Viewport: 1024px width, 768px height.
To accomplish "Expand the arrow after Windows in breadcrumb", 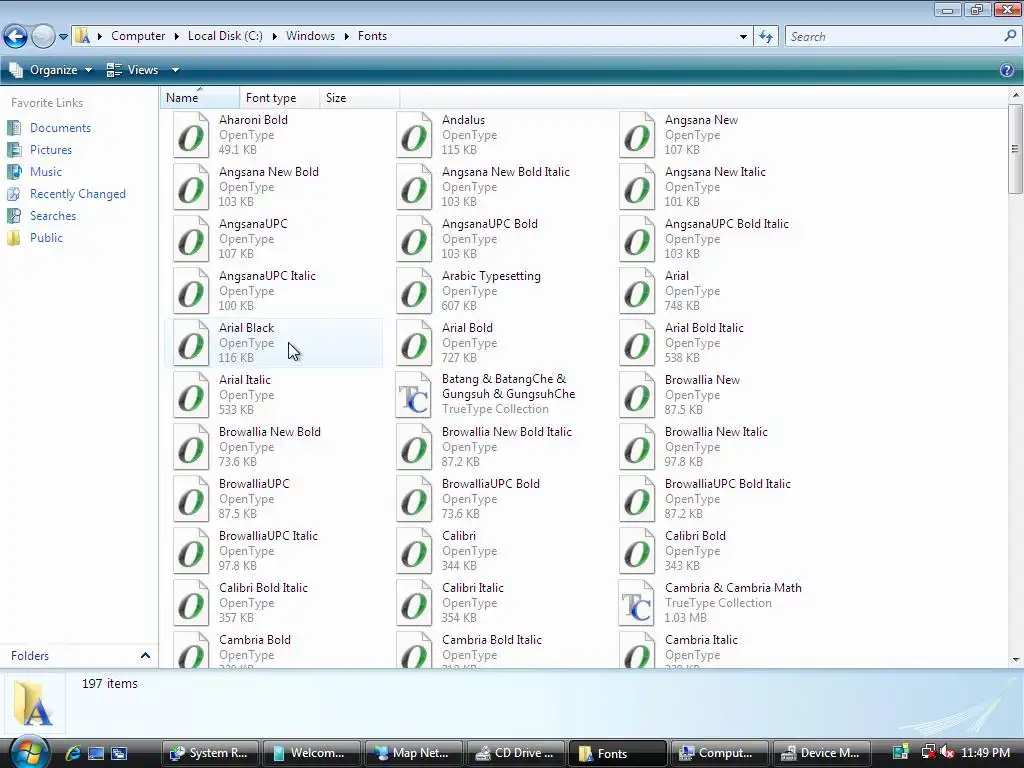I will tap(346, 36).
